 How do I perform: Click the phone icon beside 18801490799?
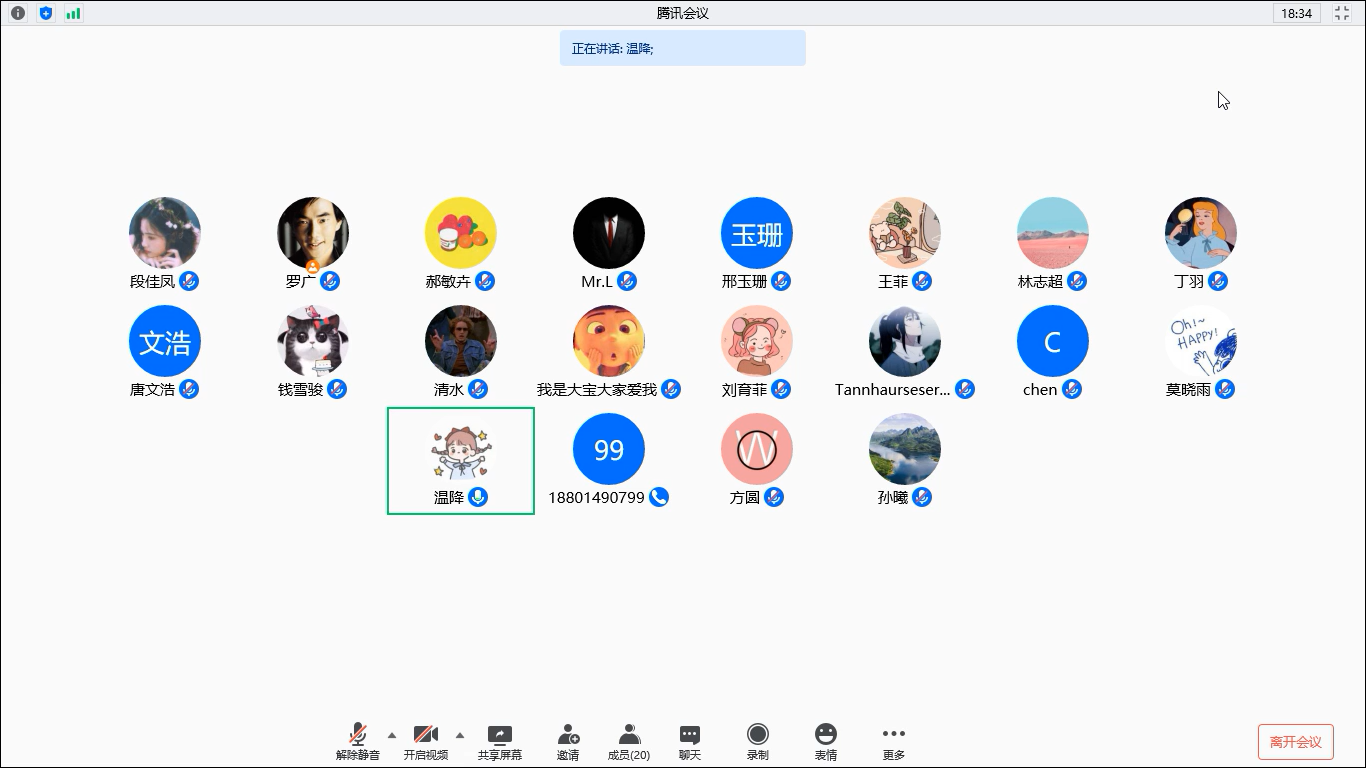(658, 497)
